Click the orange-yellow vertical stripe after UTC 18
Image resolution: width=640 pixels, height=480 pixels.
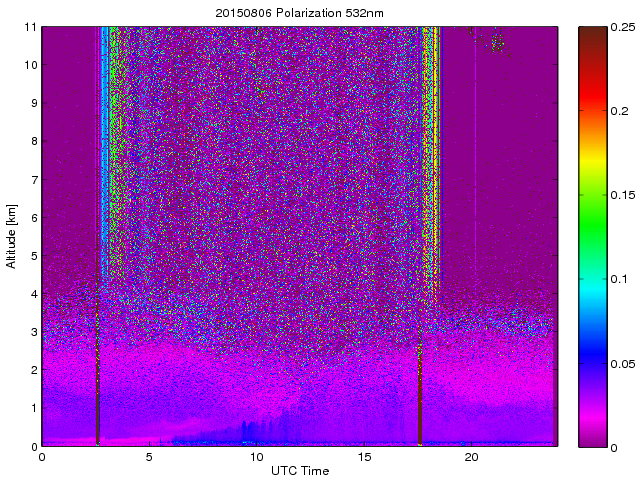point(436,150)
